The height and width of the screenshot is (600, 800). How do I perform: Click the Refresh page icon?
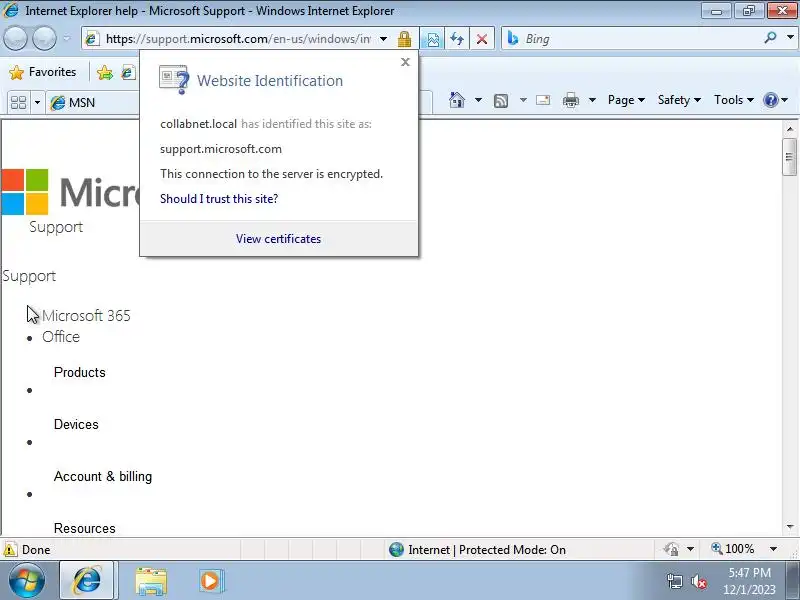coord(457,39)
